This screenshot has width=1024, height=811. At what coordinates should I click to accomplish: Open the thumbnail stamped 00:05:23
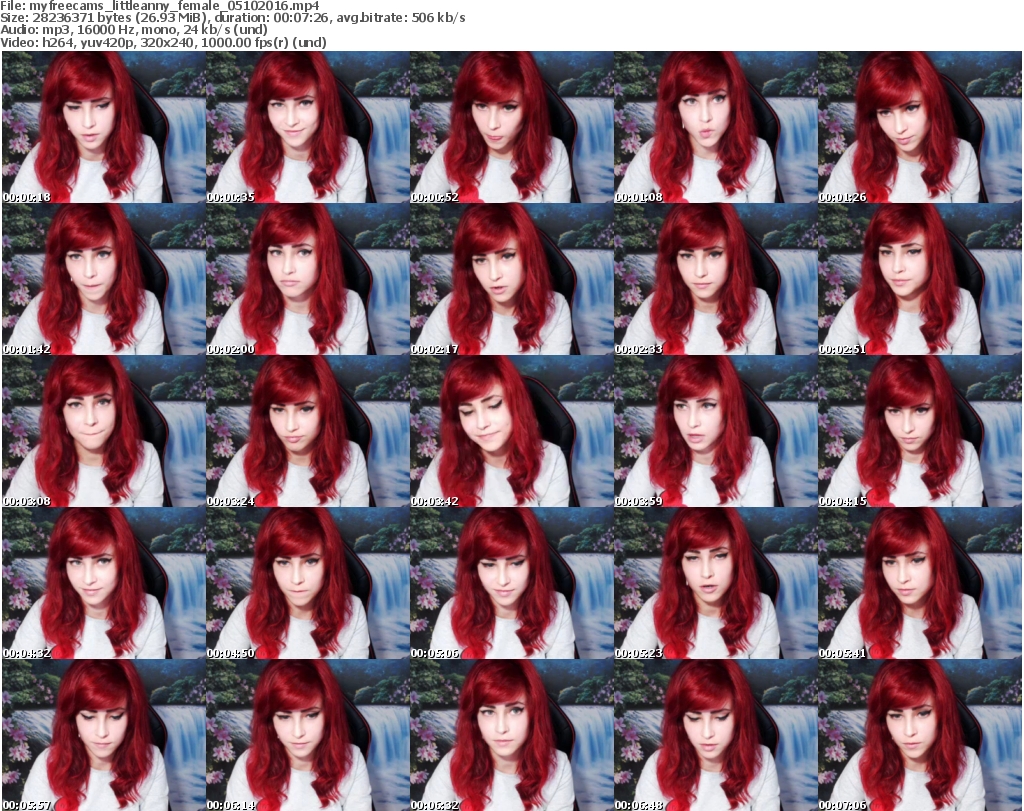[x=715, y=583]
